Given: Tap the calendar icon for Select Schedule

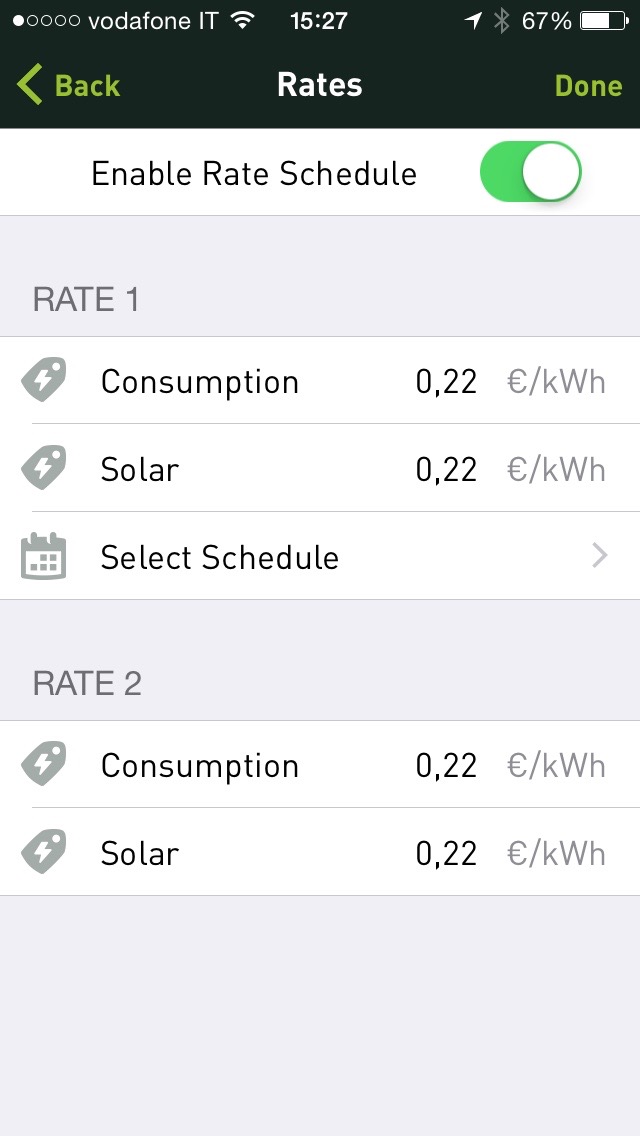Looking at the screenshot, I should (44, 556).
